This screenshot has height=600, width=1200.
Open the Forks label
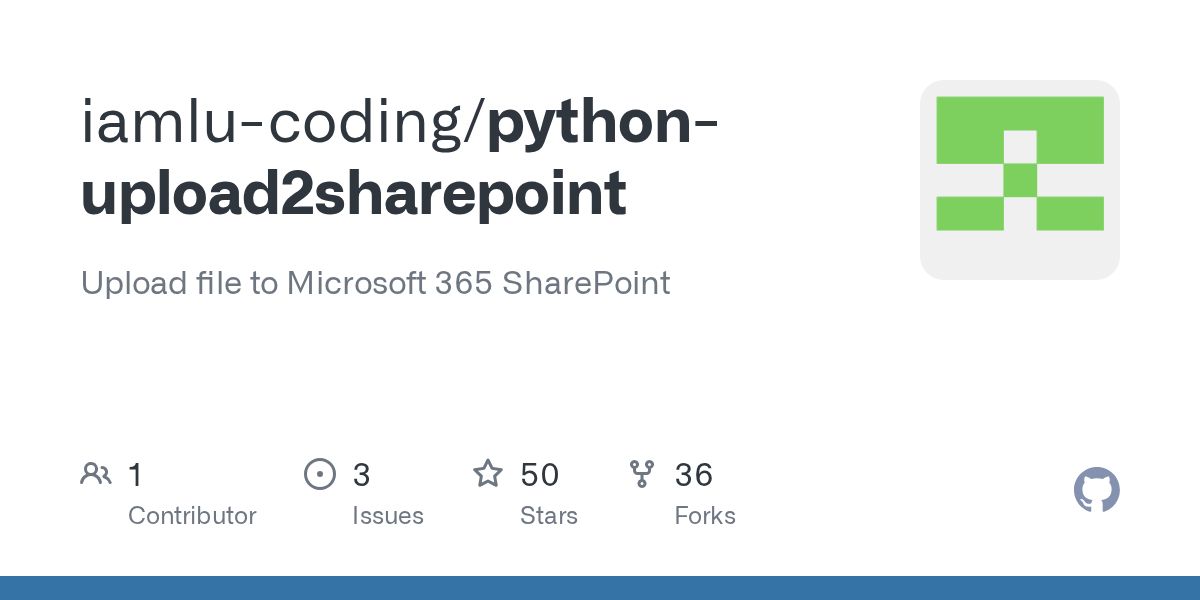[x=705, y=516]
